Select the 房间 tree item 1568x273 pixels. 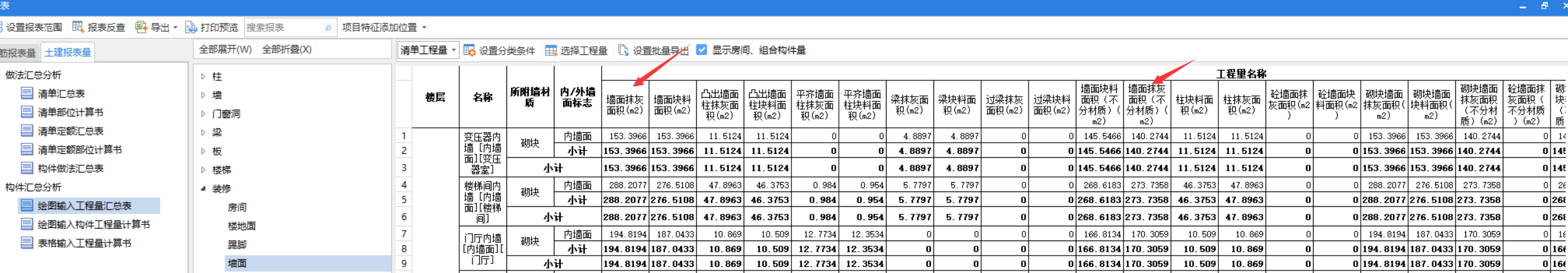pyautogui.click(x=237, y=208)
